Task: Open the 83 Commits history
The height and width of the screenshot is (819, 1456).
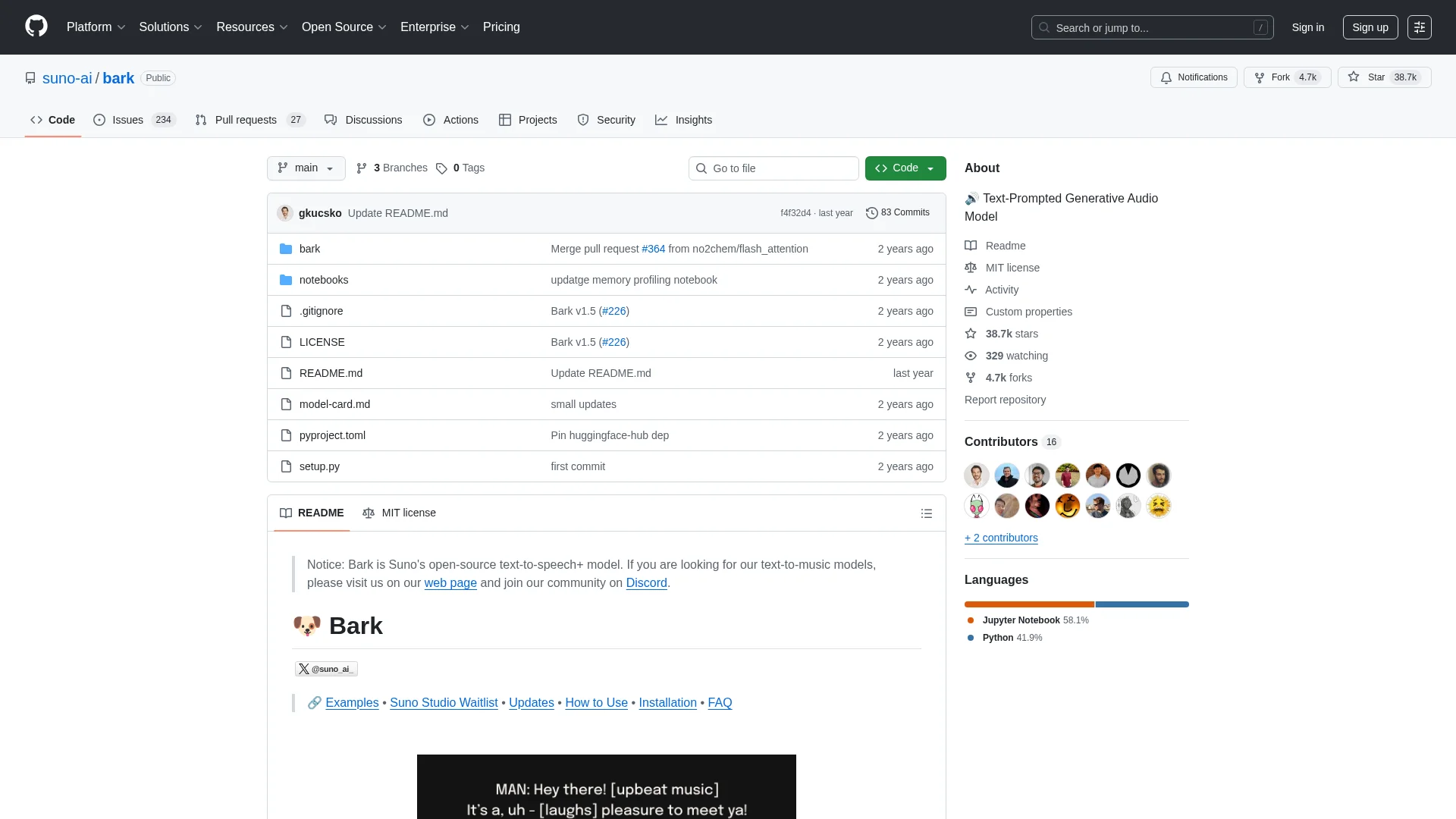Action: 898,212
